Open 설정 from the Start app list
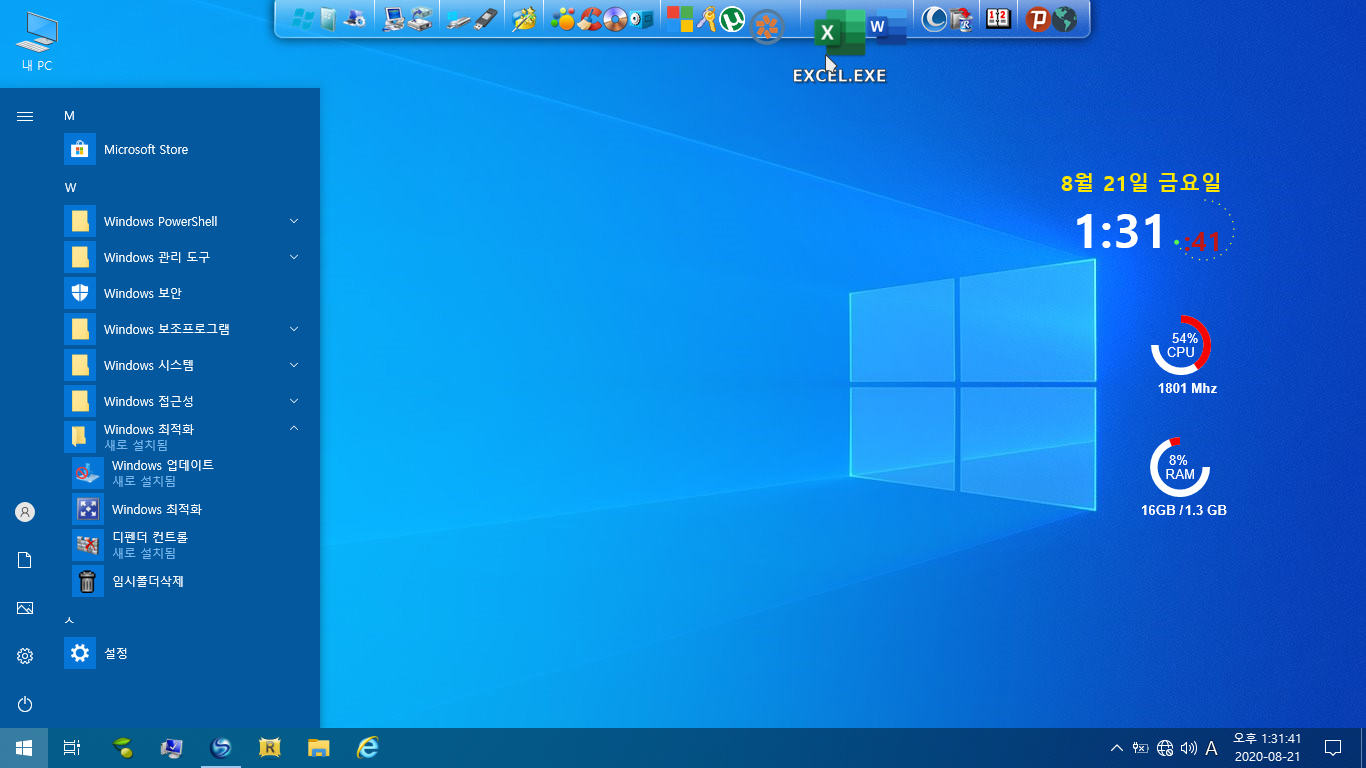The width and height of the screenshot is (1366, 768). [x=184, y=653]
